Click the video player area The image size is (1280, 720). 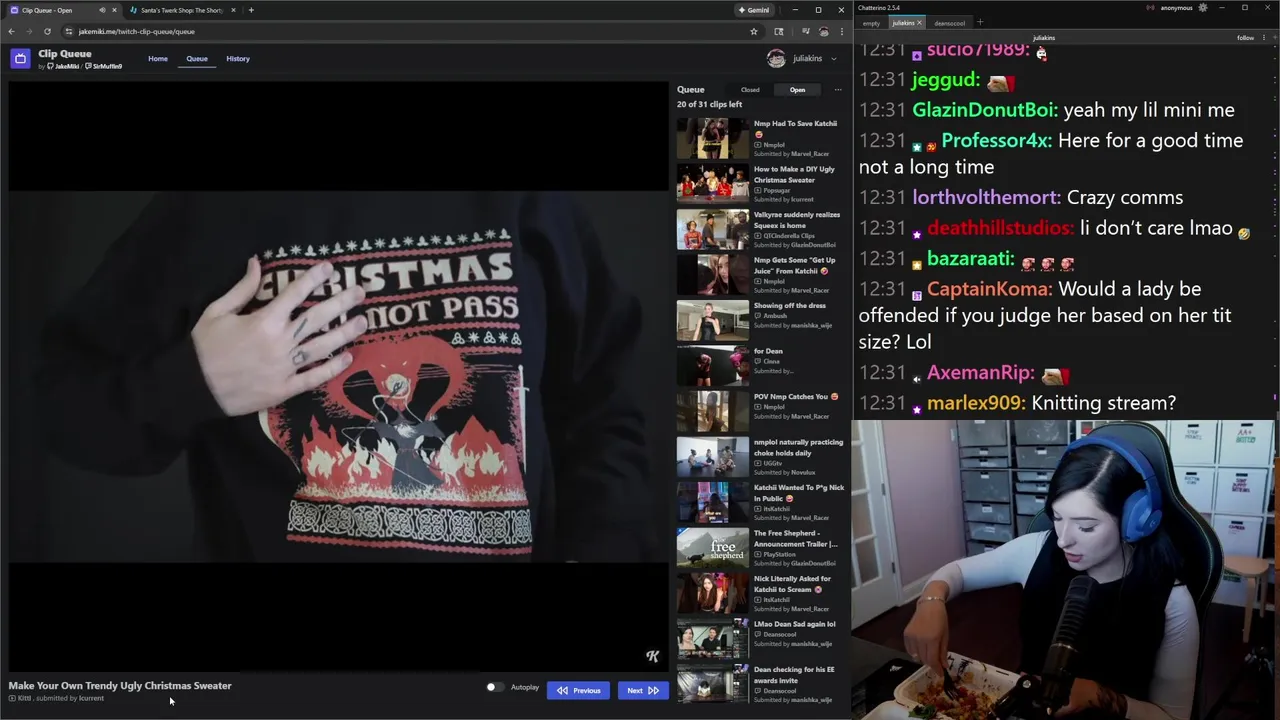click(x=338, y=375)
